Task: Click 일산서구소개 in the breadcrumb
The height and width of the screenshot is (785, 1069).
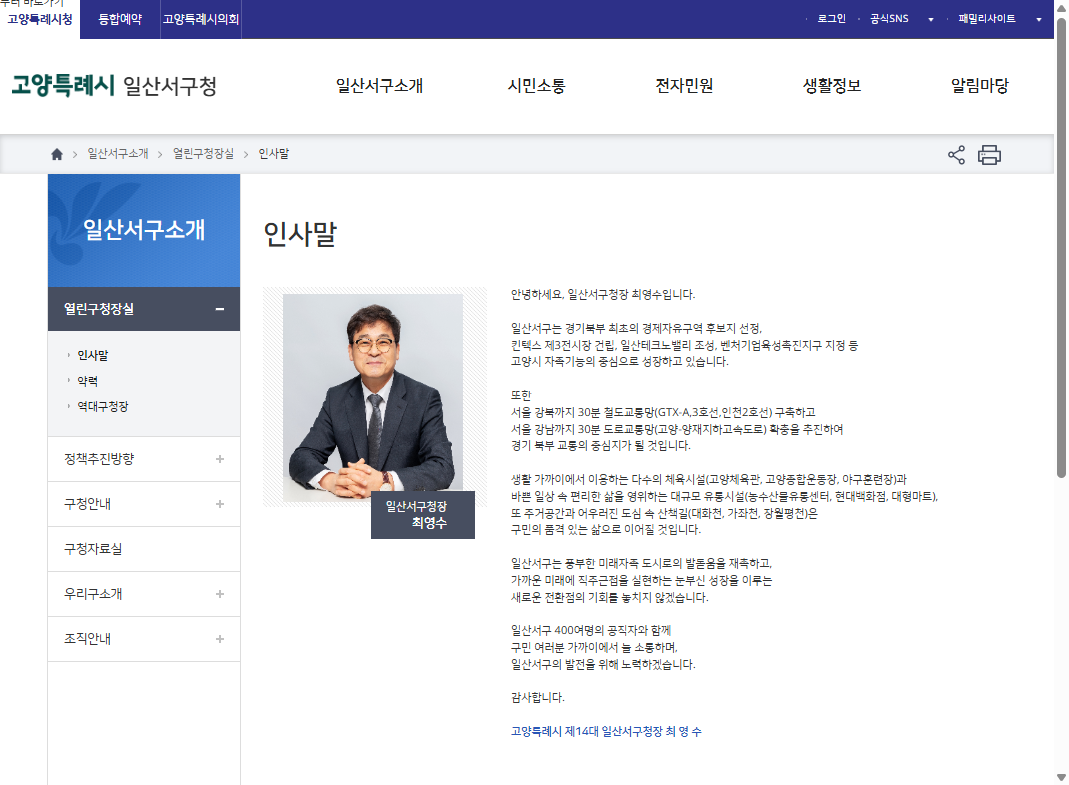Action: click(118, 154)
